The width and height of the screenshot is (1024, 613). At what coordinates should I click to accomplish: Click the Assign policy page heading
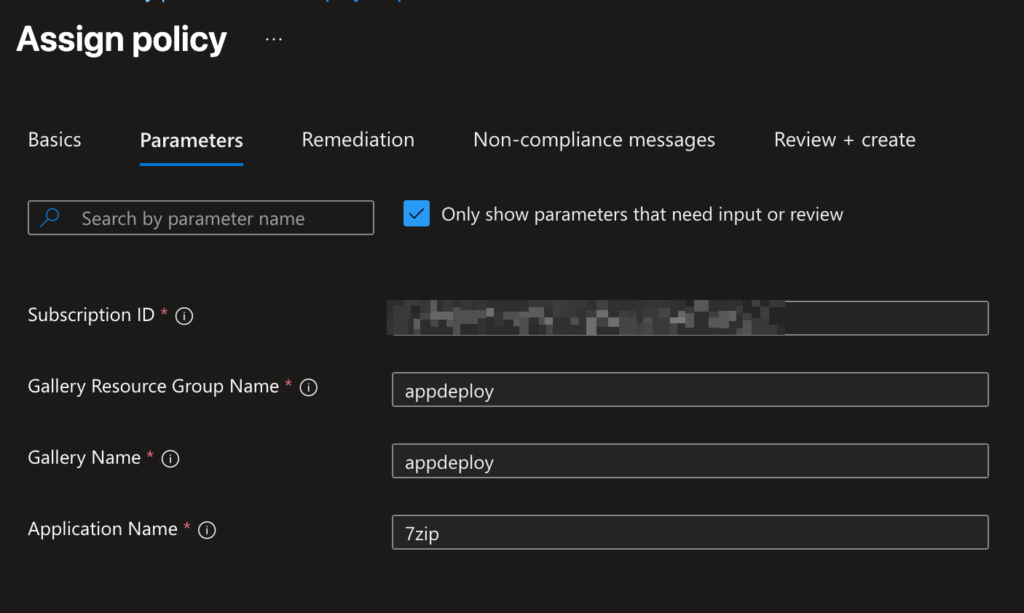[x=122, y=40]
